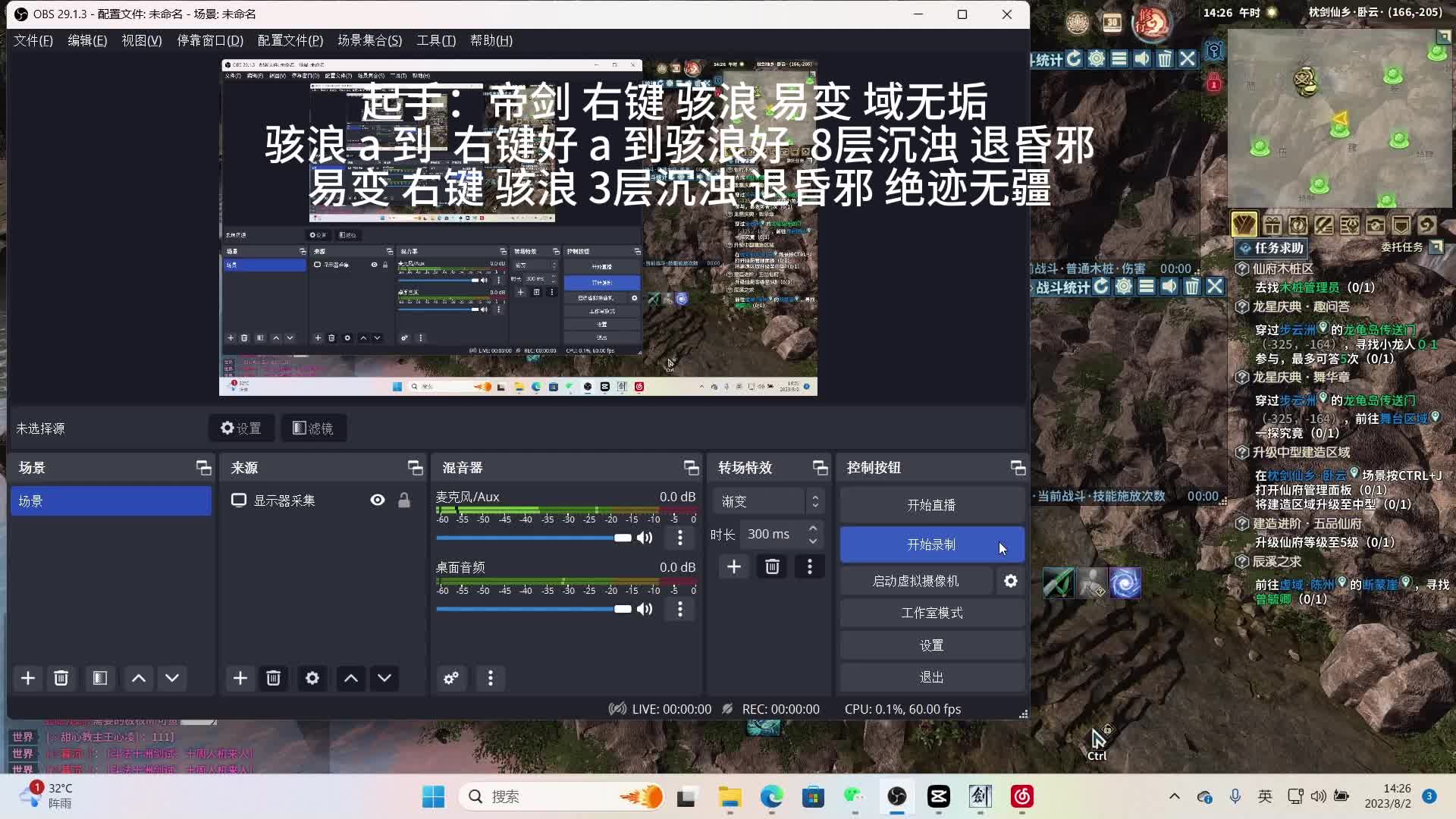
Task: Pop out the 控制按钮 dock panel
Action: point(1018,468)
